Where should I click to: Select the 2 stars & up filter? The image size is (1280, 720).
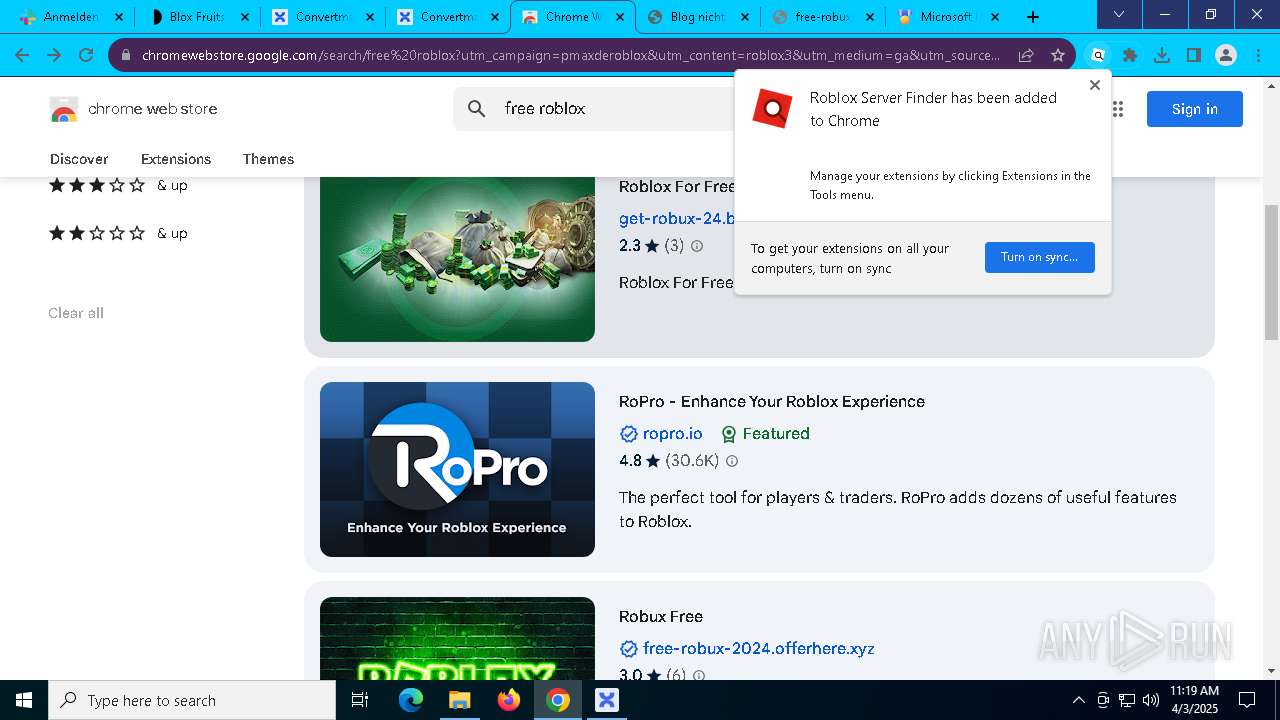[x=118, y=233]
